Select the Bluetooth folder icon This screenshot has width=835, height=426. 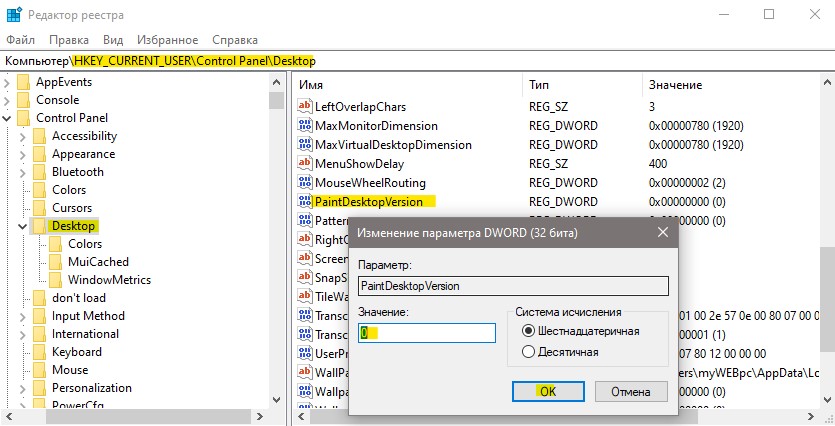(39, 172)
